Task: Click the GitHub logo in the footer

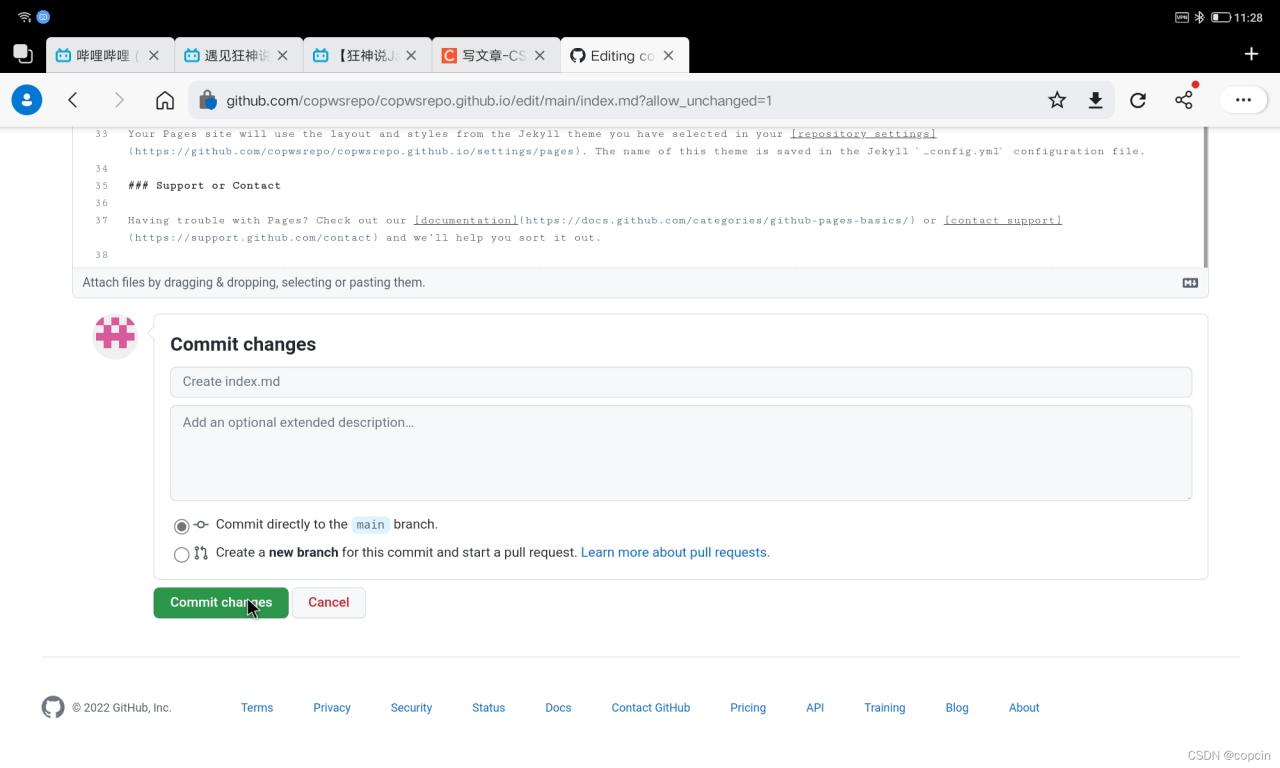Action: click(x=53, y=707)
